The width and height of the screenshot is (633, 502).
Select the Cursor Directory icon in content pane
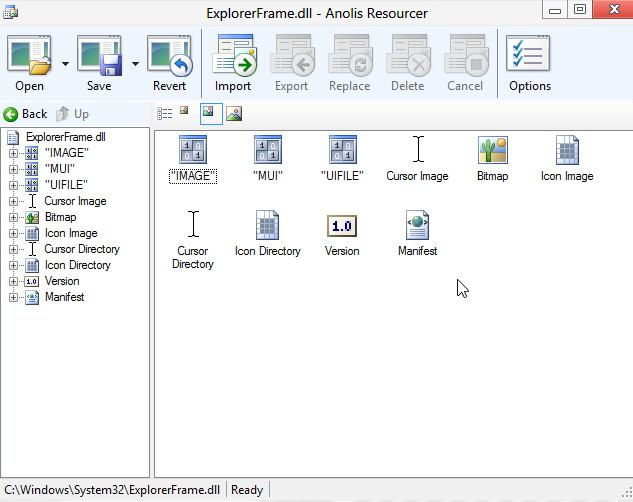click(193, 224)
